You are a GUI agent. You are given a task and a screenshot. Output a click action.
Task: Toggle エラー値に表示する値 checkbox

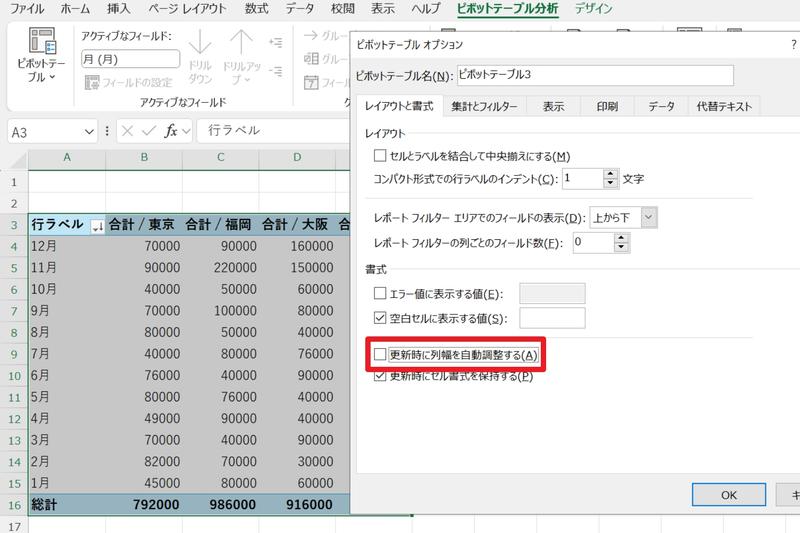(x=380, y=293)
